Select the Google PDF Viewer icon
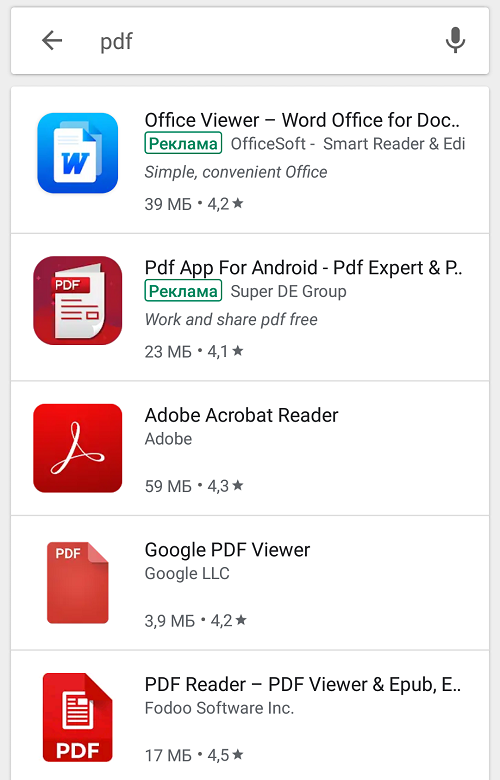 pyautogui.click(x=78, y=583)
